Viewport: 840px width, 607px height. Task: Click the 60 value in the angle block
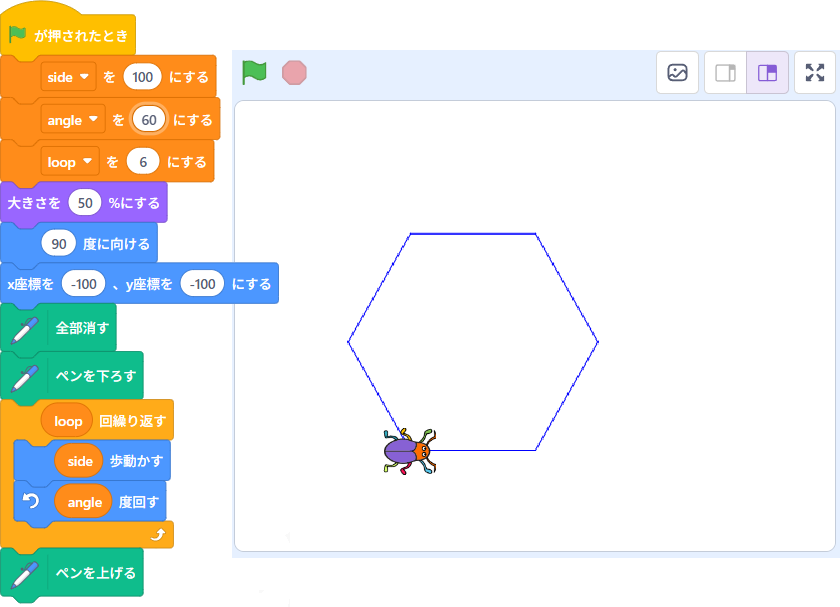(149, 119)
